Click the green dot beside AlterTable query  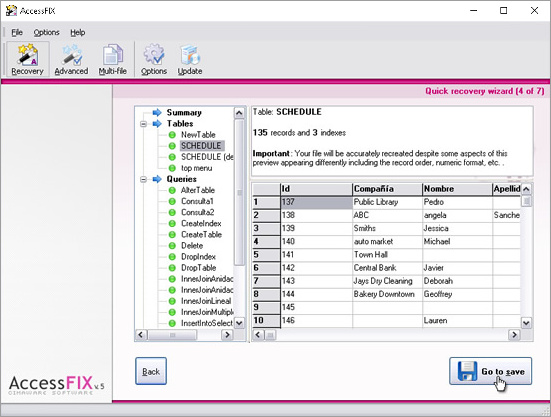pos(172,190)
